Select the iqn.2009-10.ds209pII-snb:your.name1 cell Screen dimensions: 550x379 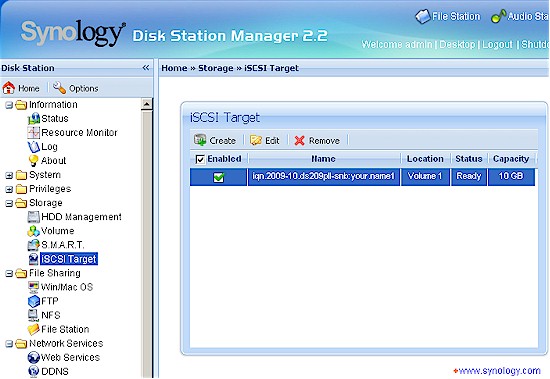tap(323, 177)
